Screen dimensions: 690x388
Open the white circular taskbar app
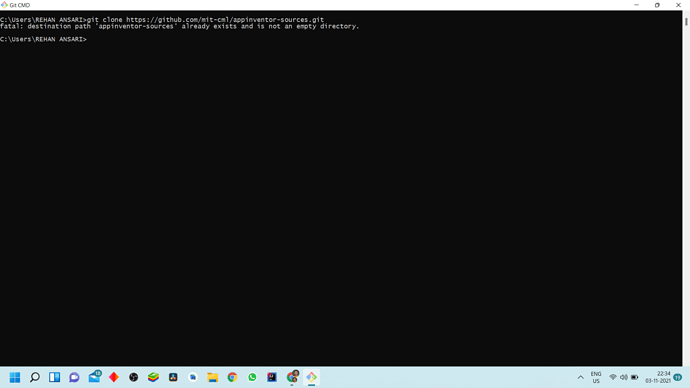193,377
